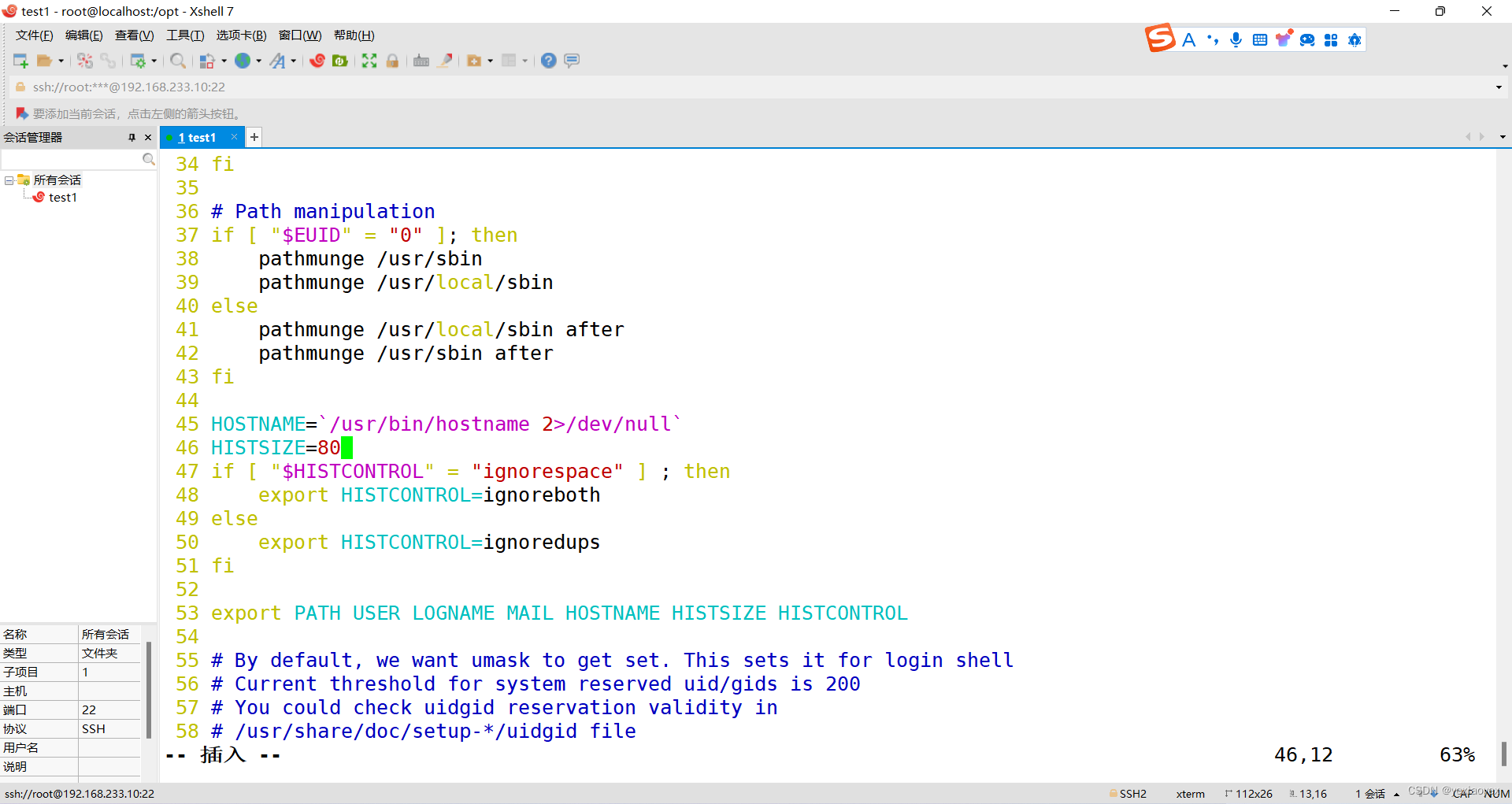Image resolution: width=1512 pixels, height=804 pixels.
Task: Open the Sogou toolbox grid icon
Action: click(x=1331, y=39)
